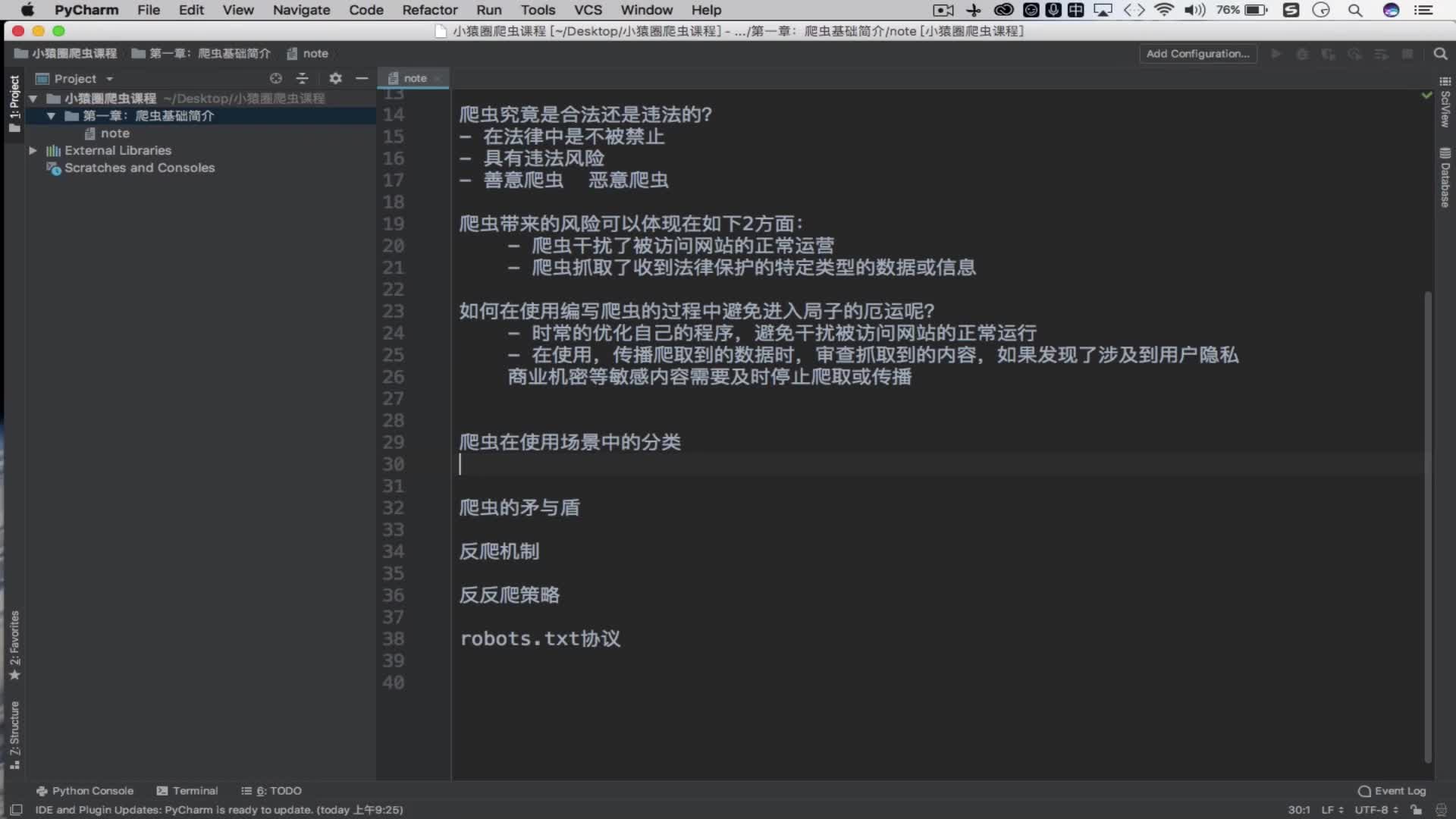
Task: Click the Wi-Fi menu bar icon
Action: pos(1163,10)
